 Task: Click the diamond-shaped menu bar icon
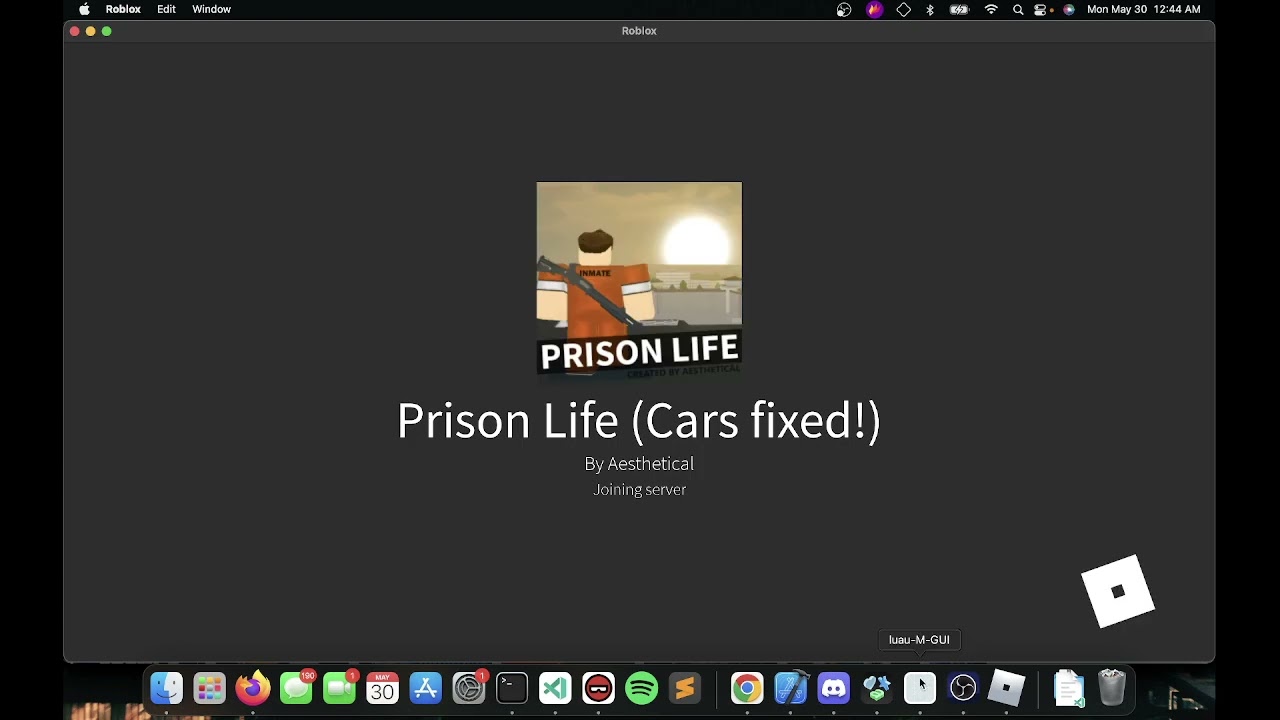click(x=904, y=9)
